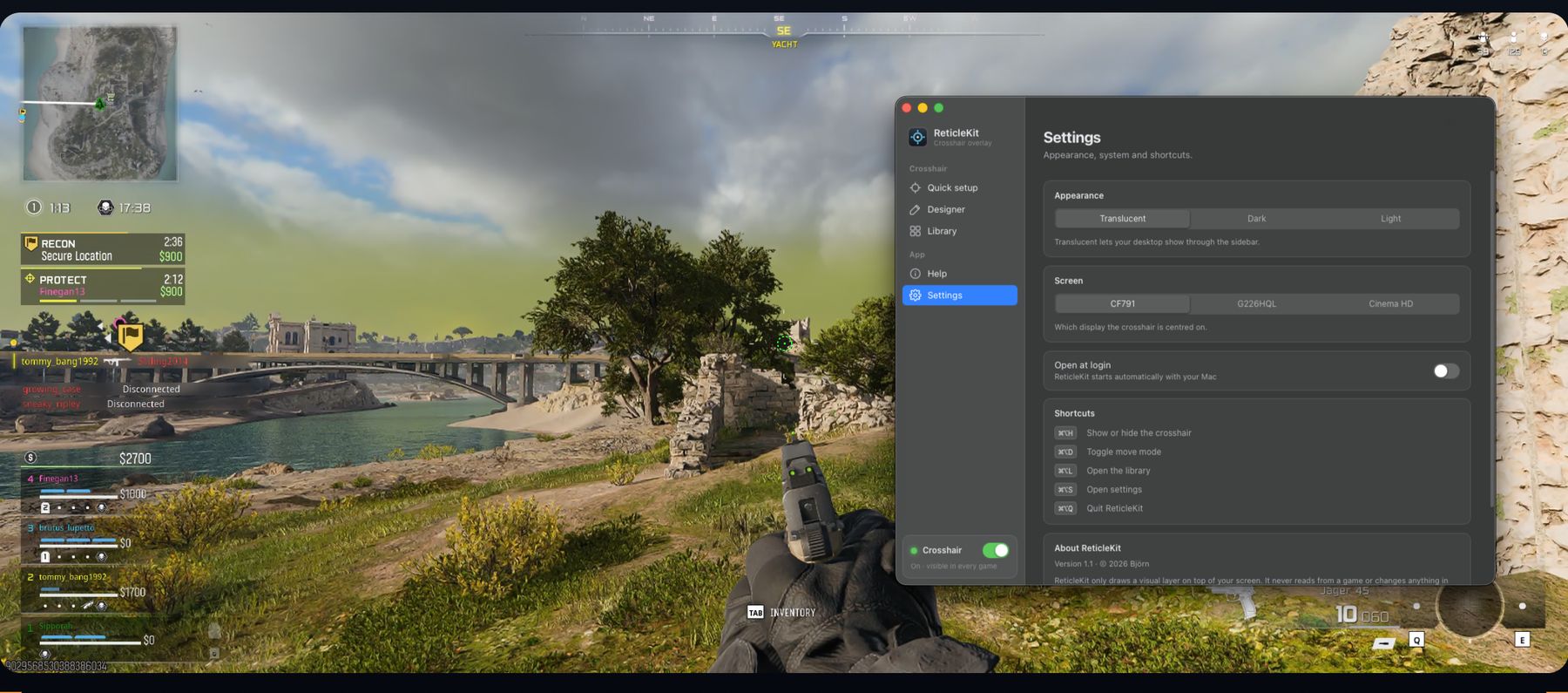Click the game minimap
This screenshot has width=1568, height=693.
(99, 104)
